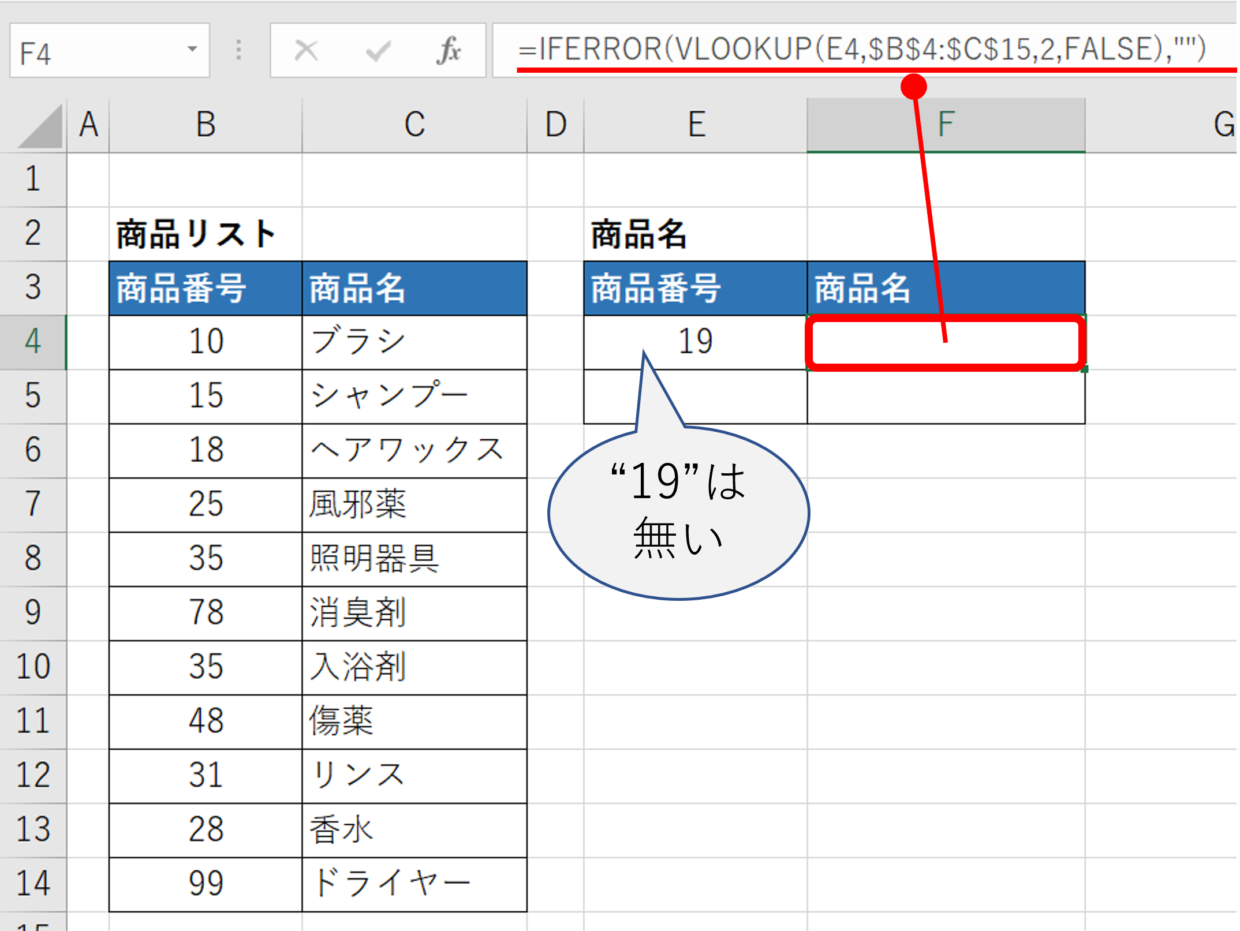Select row 14 header
The width and height of the screenshot is (1240, 931).
coord(33,882)
